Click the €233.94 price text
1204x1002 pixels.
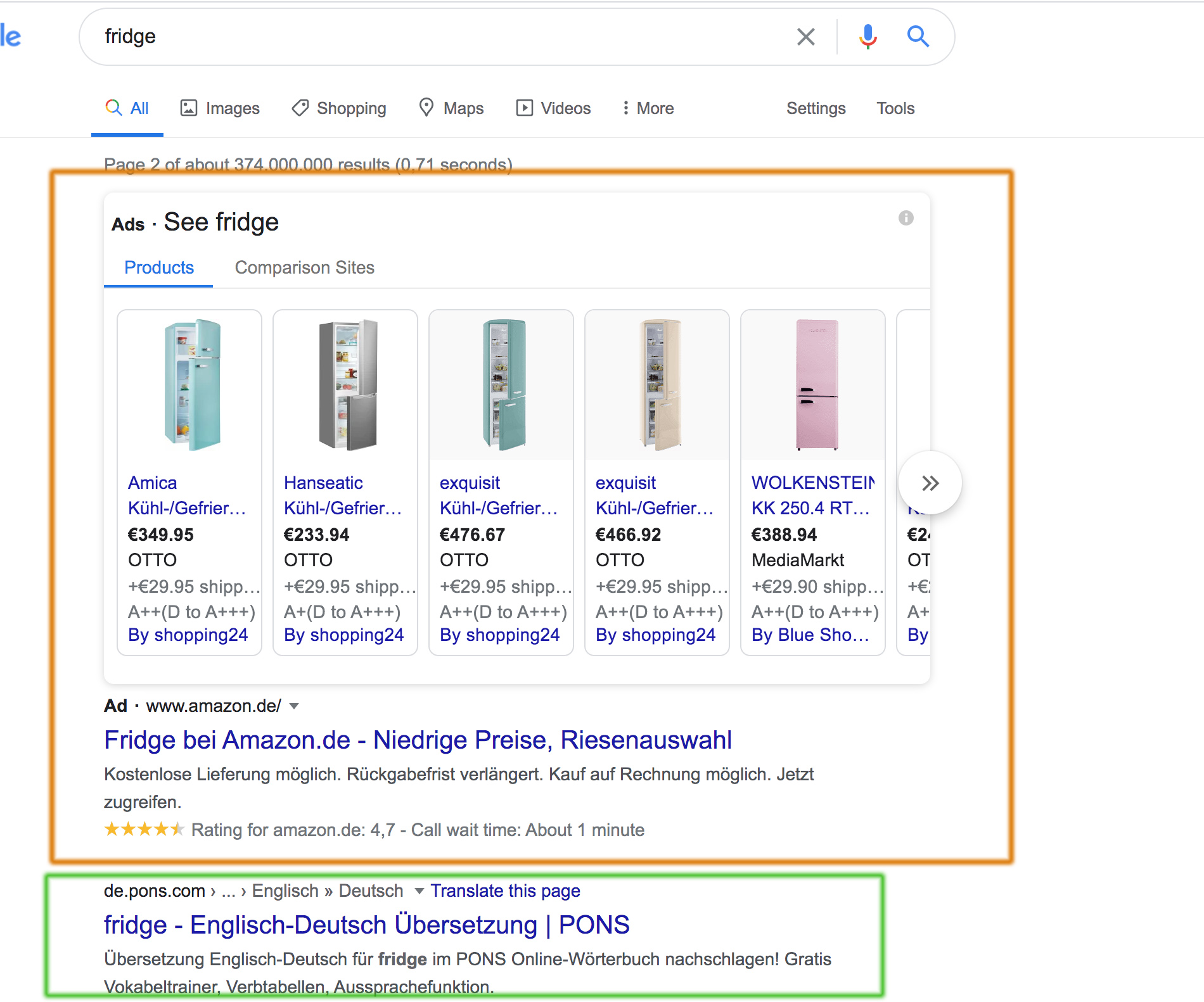[317, 535]
